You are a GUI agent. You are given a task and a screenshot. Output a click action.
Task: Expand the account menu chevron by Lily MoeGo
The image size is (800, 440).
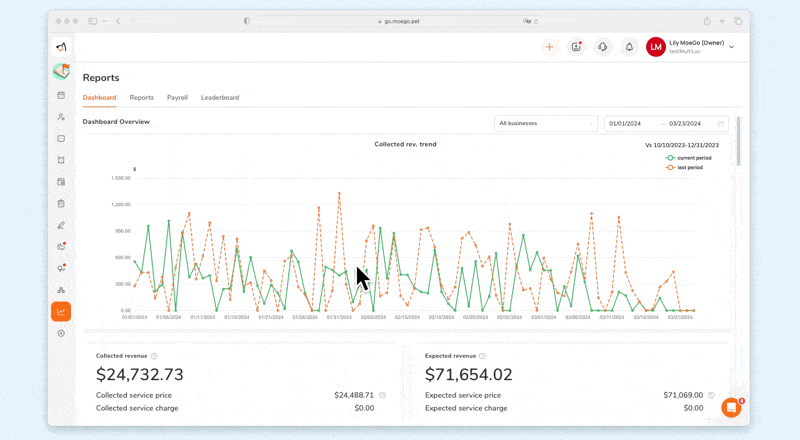(732, 47)
